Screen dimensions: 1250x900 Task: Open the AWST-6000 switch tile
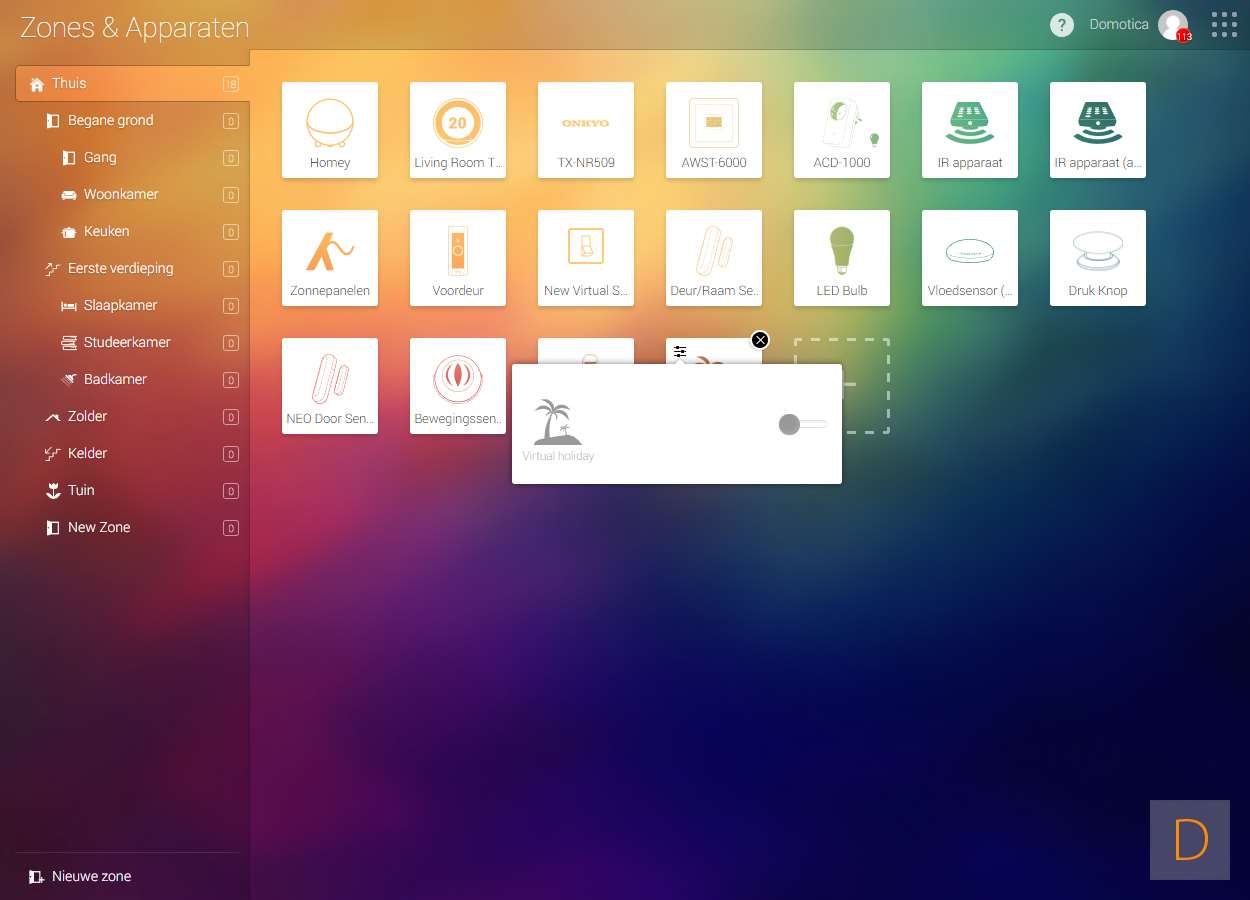click(x=714, y=130)
